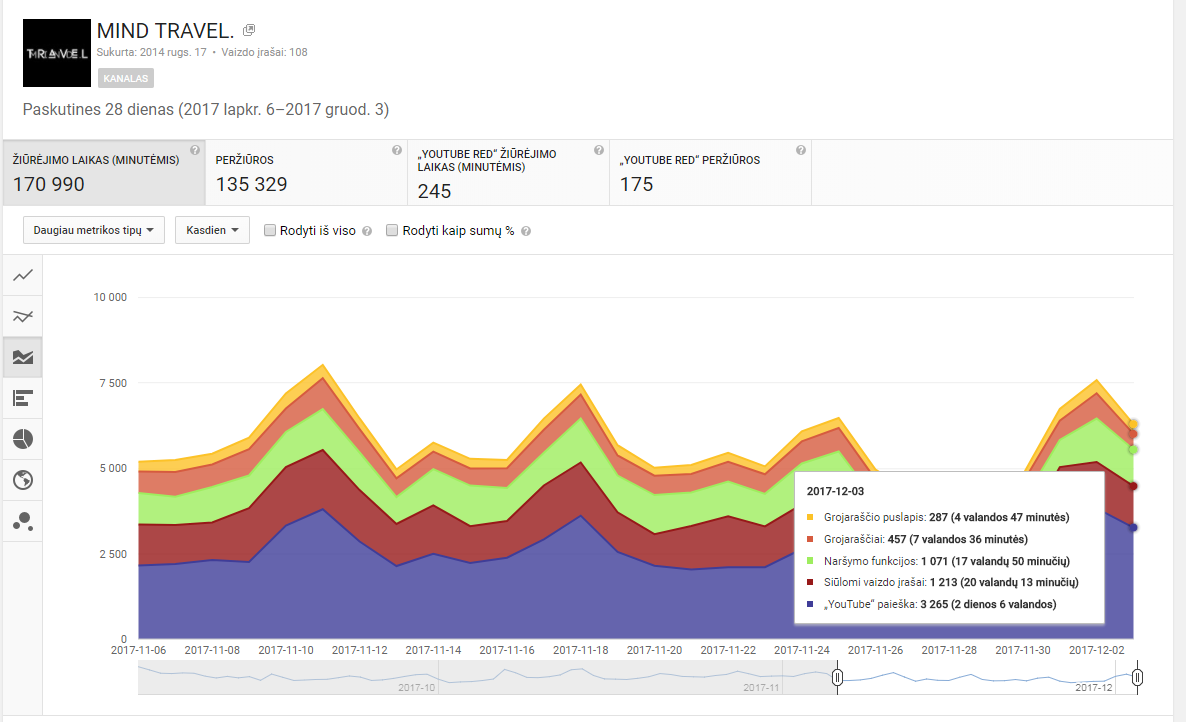Click the yellow Grojaraščio puslapis legend swatch
This screenshot has width=1186, height=722.
click(x=810, y=517)
